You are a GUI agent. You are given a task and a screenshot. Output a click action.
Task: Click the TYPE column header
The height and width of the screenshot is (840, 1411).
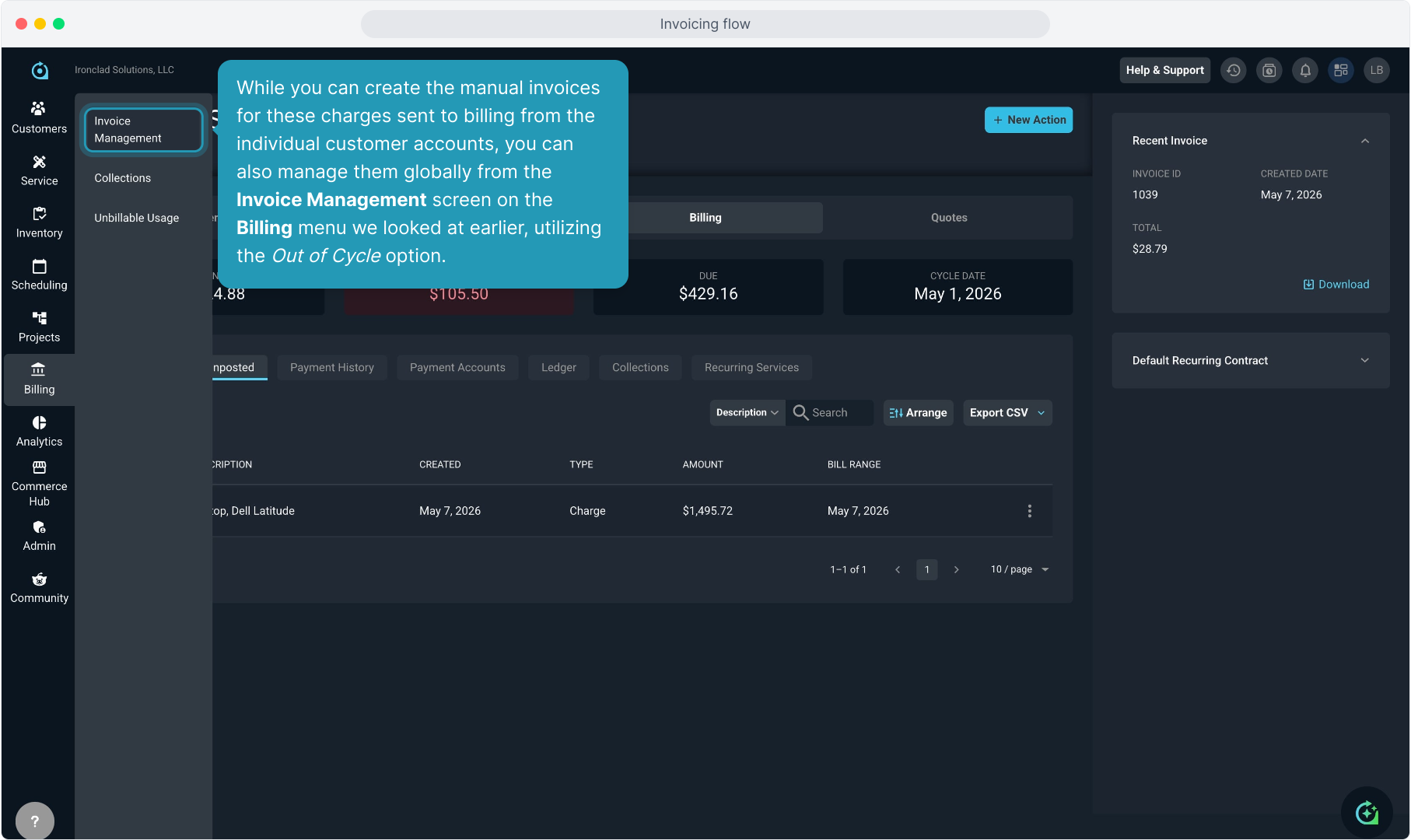point(581,464)
